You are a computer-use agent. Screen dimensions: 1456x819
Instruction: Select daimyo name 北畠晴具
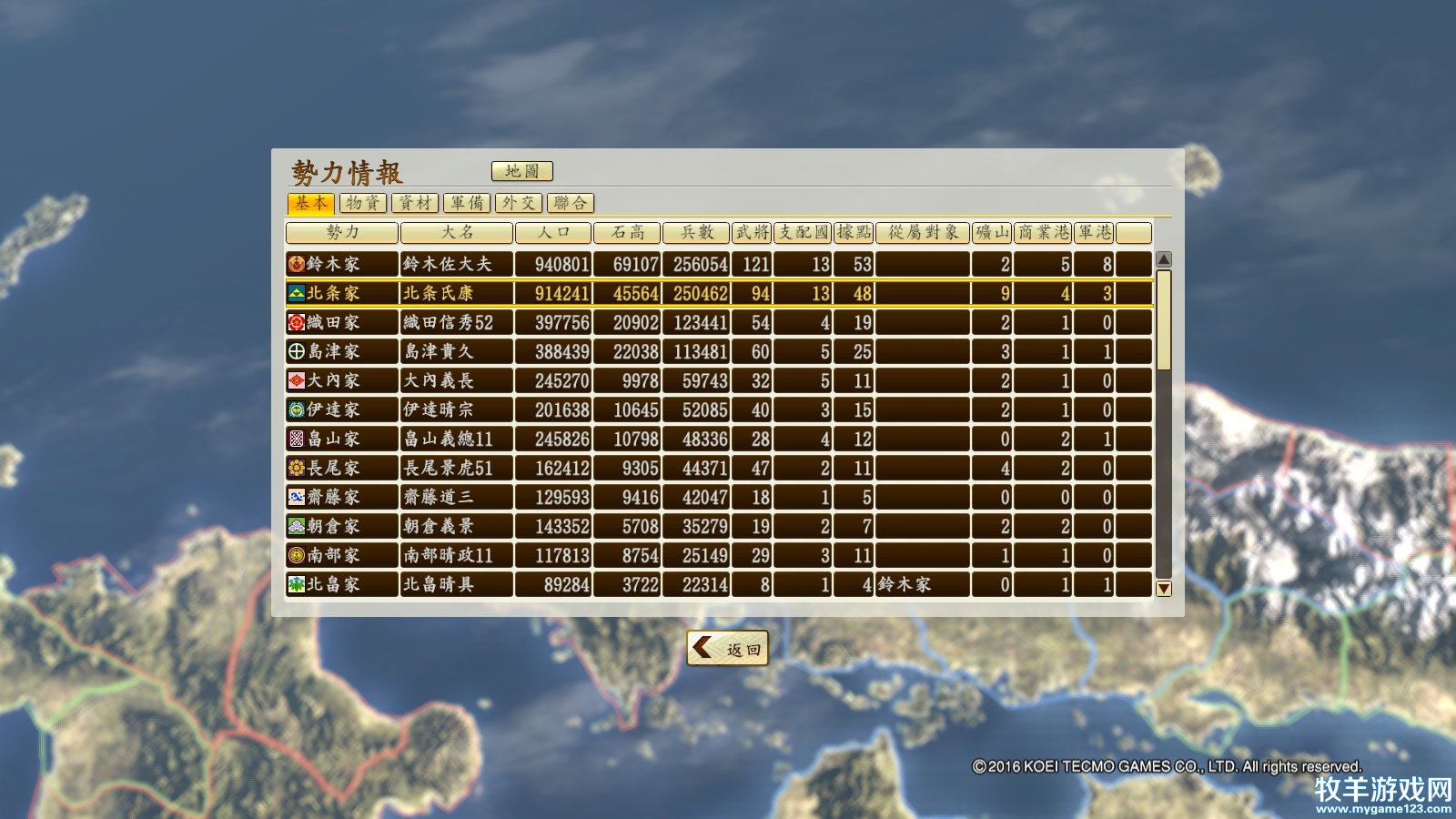click(438, 584)
